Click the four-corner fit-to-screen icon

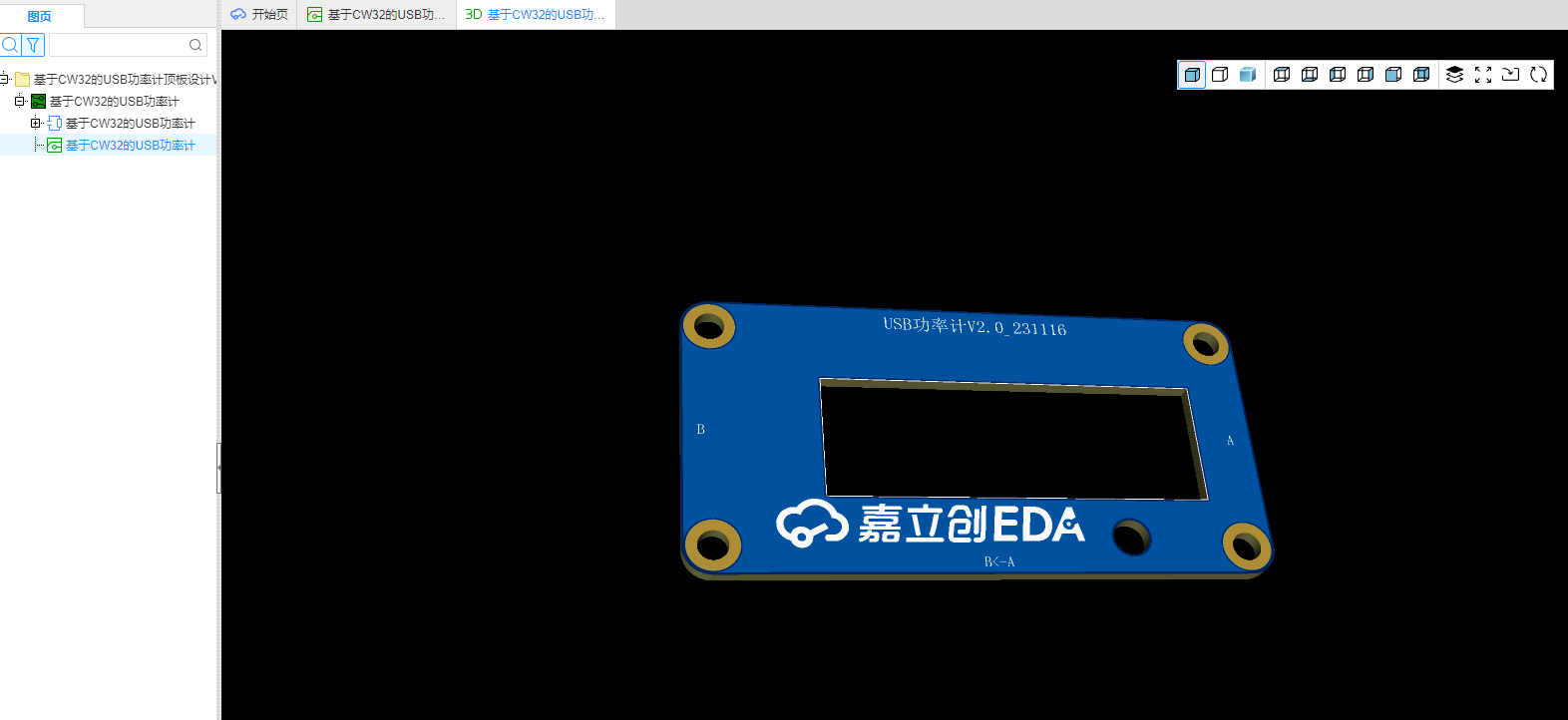tap(1483, 75)
